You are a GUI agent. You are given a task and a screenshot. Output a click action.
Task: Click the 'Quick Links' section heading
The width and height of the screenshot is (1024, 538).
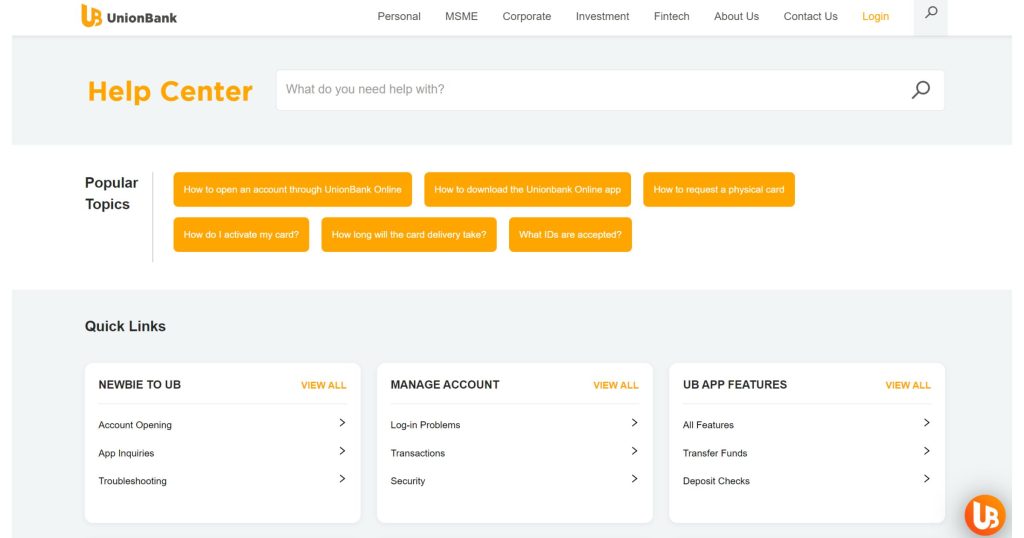125,326
